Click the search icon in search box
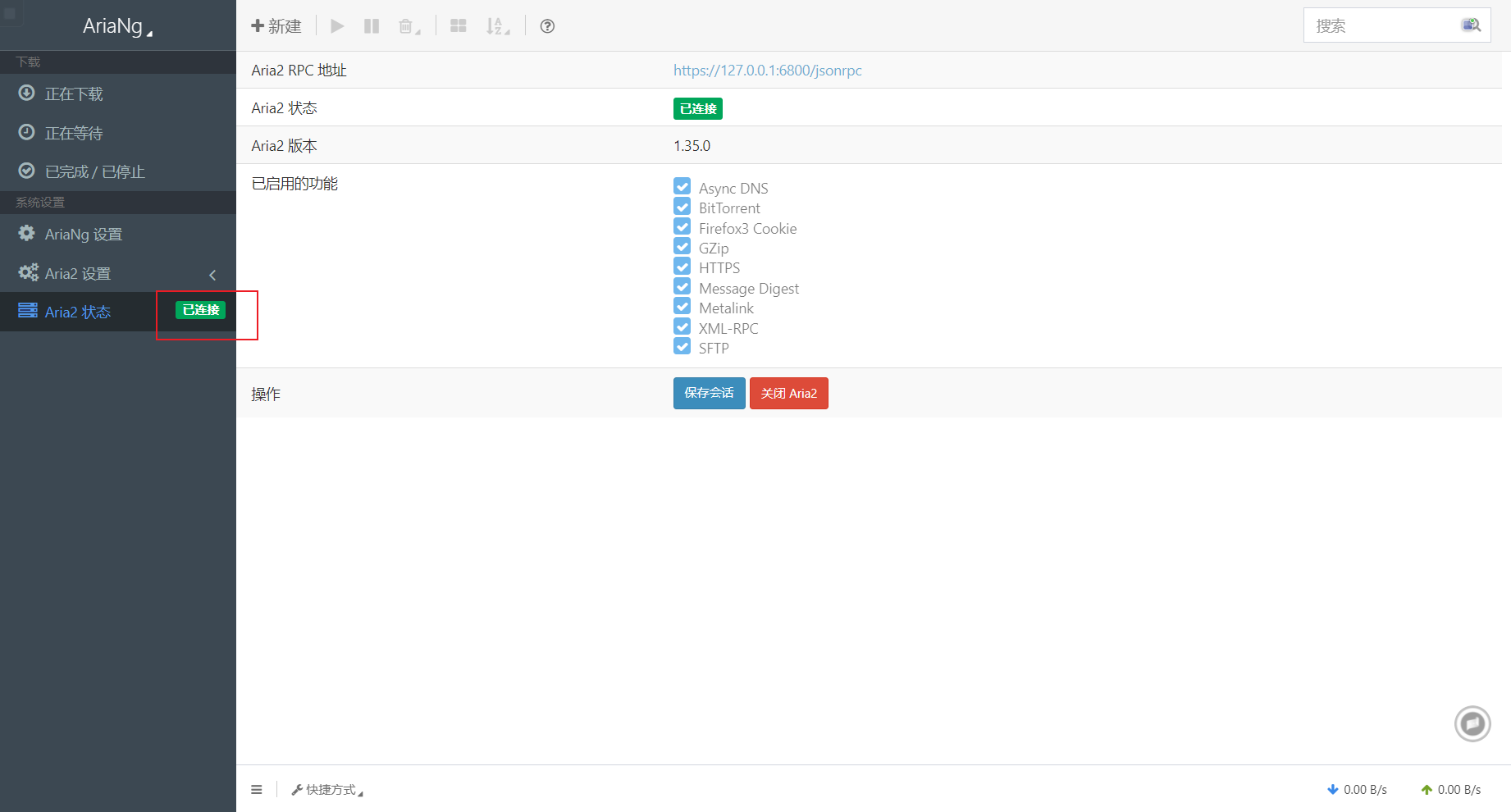The image size is (1511, 812). click(1471, 25)
